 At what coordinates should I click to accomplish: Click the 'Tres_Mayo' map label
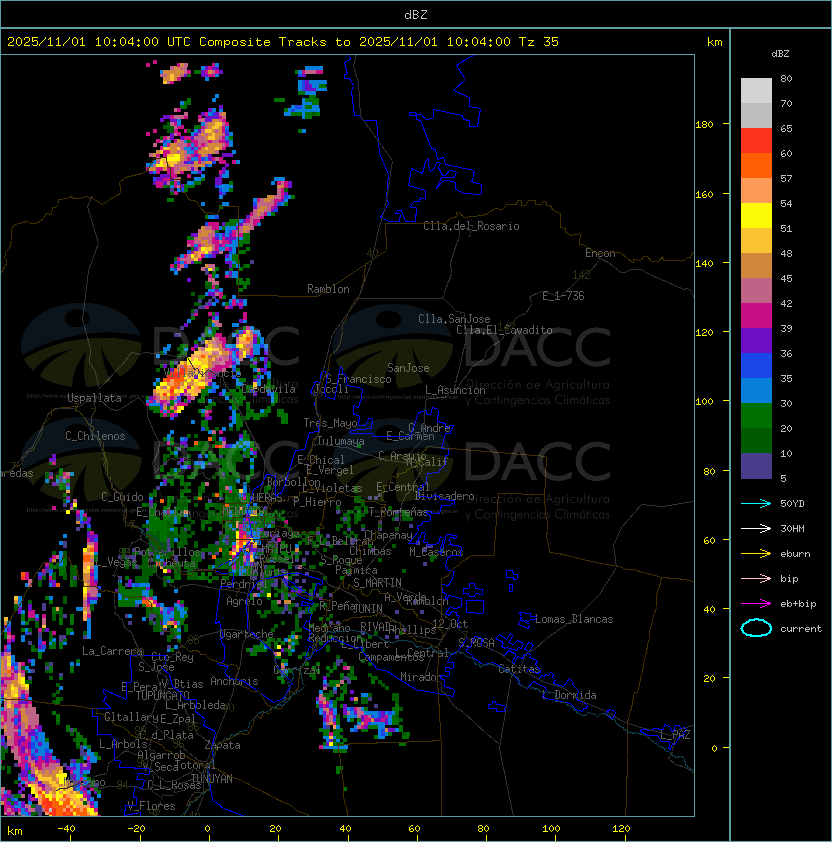click(x=330, y=423)
